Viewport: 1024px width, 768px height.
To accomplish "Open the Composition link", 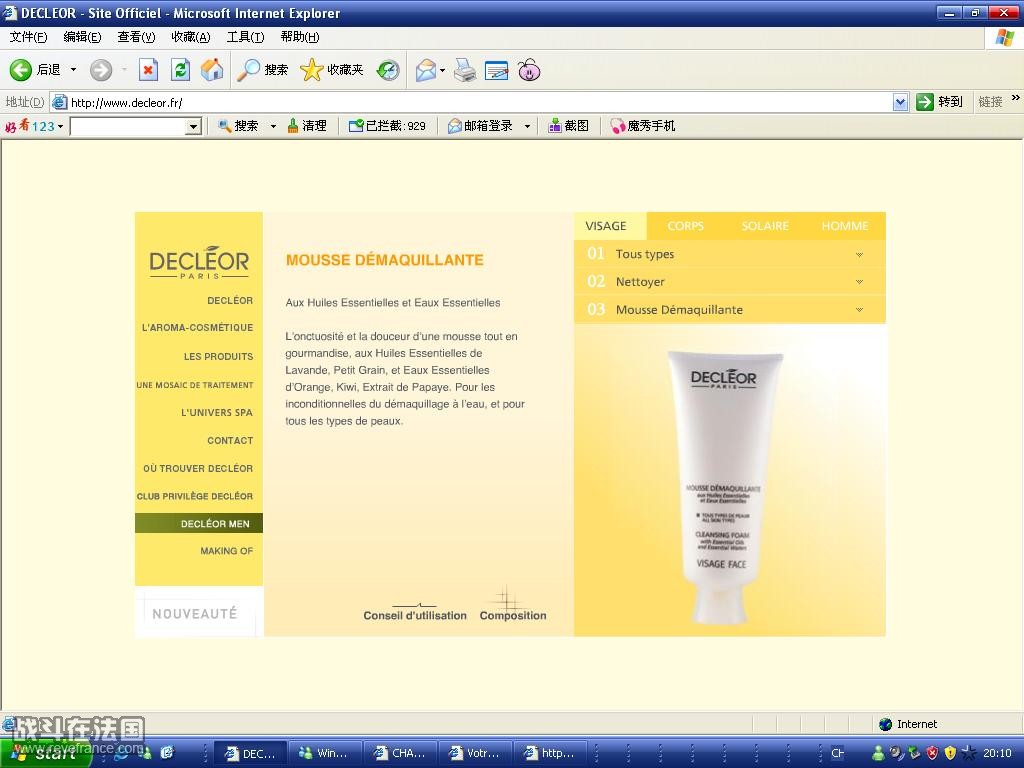I will (513, 615).
